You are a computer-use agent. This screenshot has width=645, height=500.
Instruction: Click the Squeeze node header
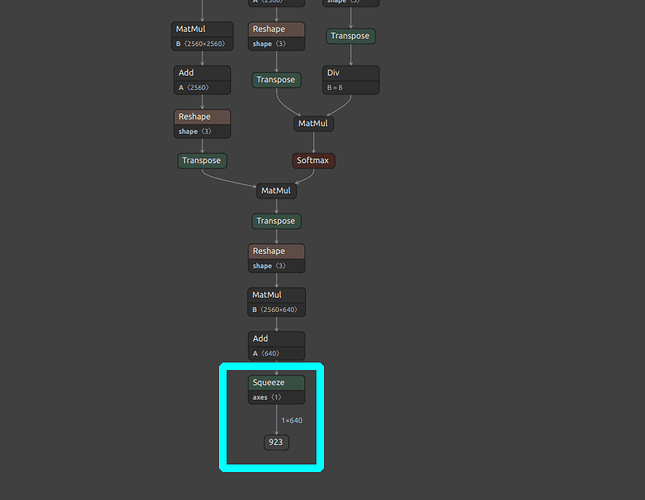[276, 382]
